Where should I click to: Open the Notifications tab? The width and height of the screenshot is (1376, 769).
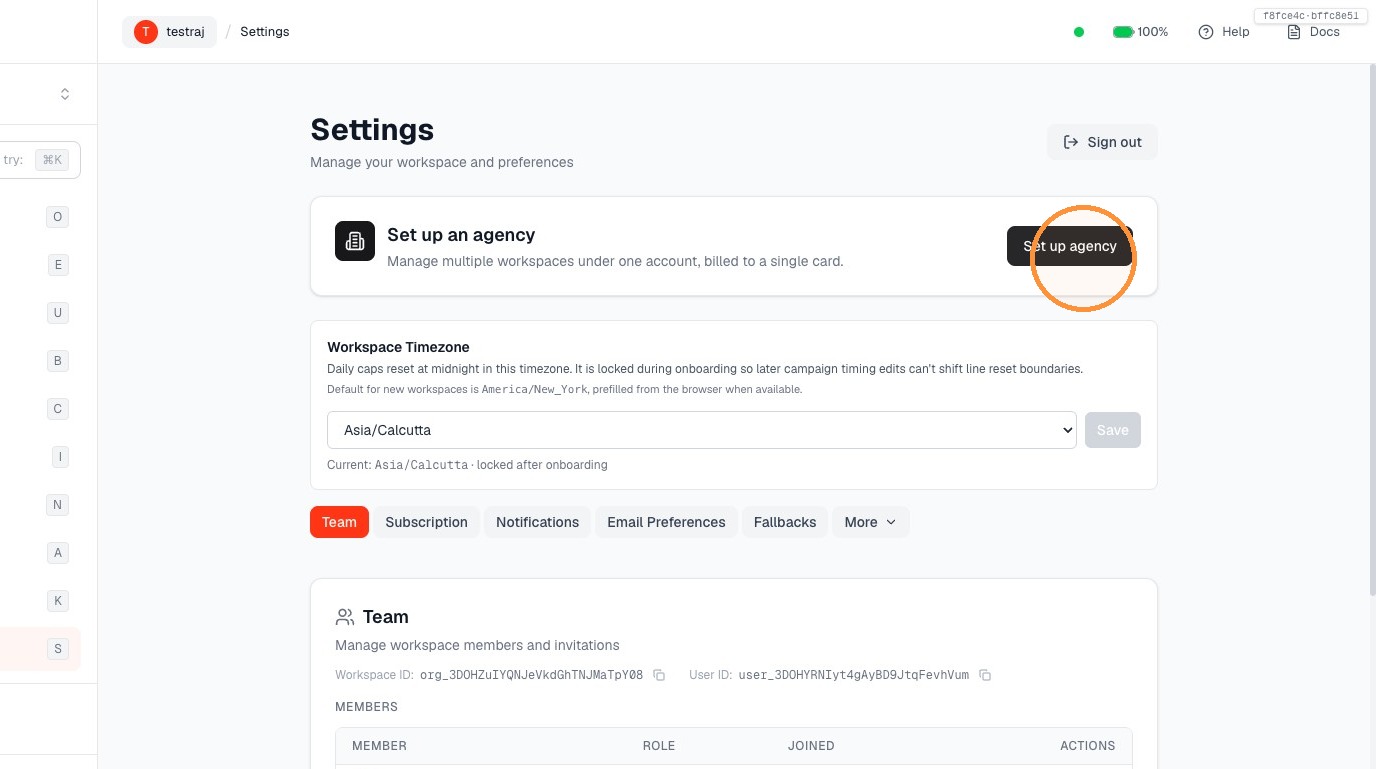click(x=537, y=522)
